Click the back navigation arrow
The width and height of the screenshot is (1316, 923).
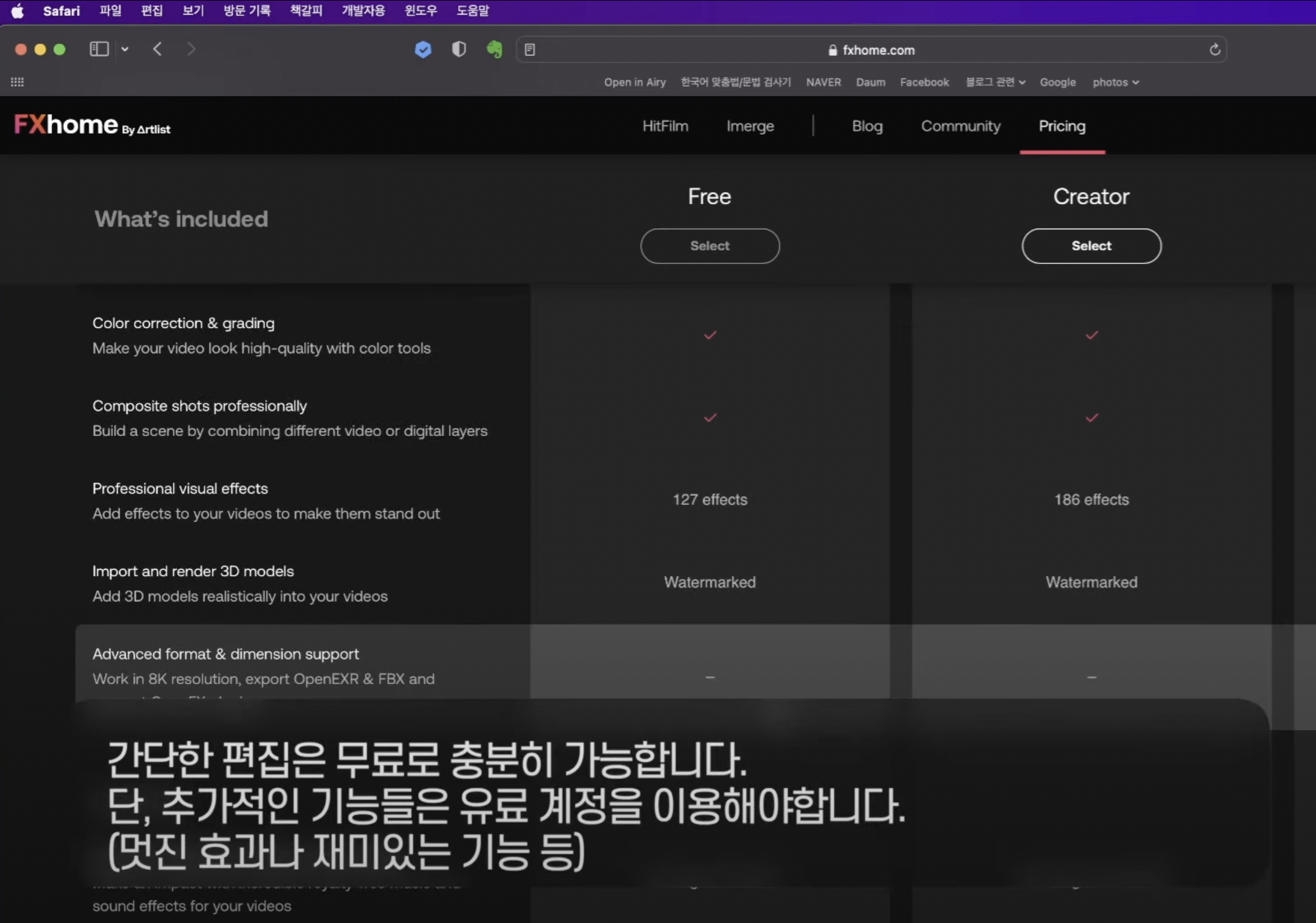157,49
